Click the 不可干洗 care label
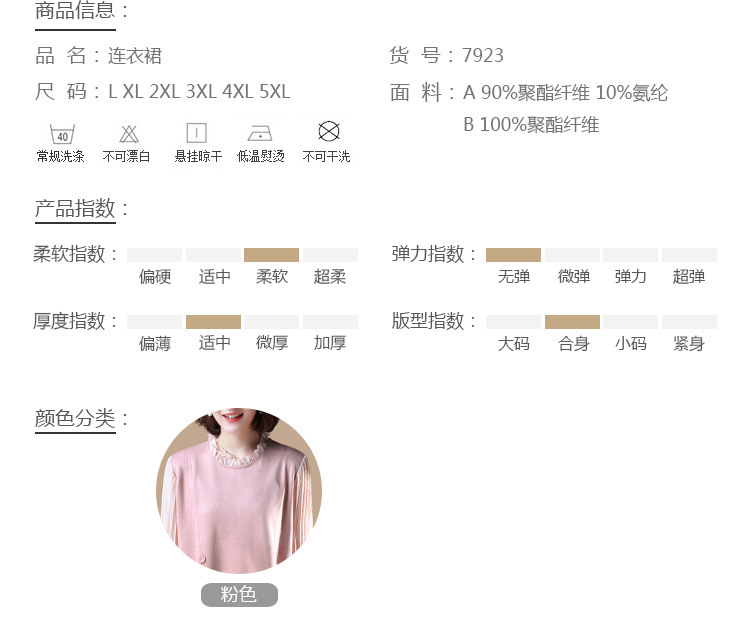 (326, 156)
